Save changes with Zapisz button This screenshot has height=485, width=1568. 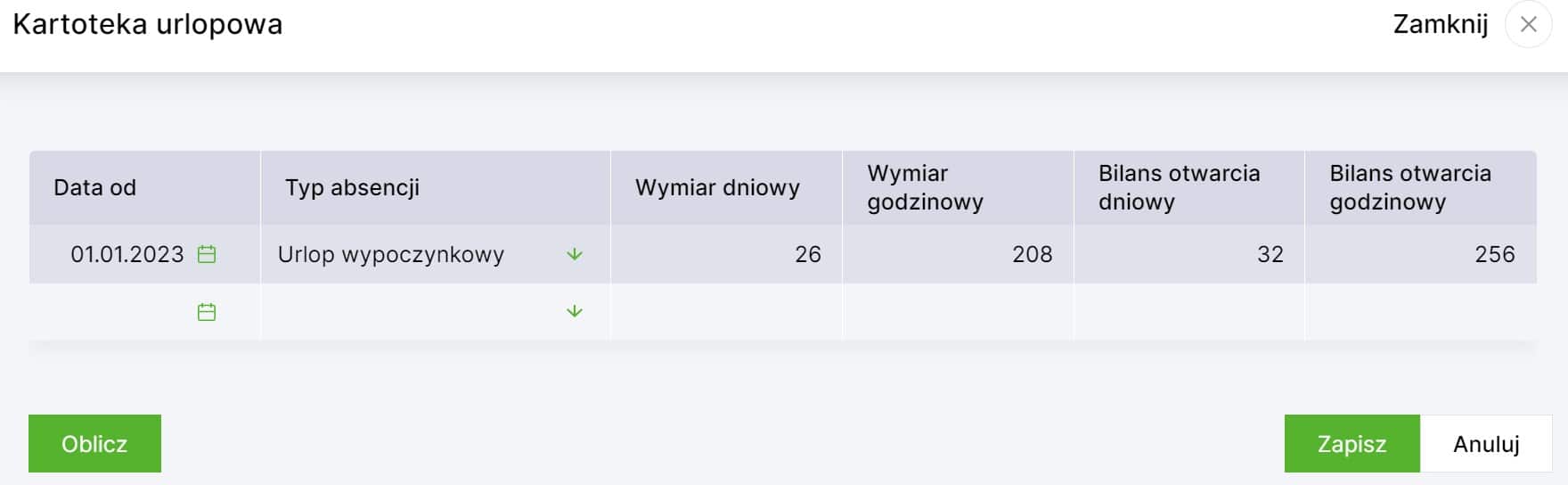(x=1352, y=443)
